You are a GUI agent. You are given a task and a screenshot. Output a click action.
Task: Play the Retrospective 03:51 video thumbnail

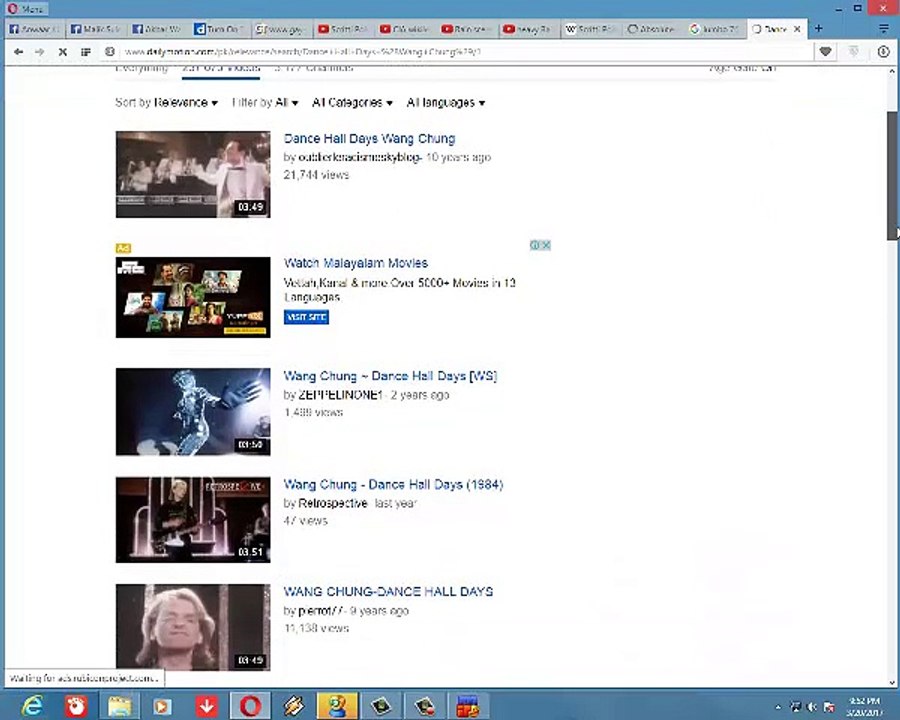pos(193,520)
